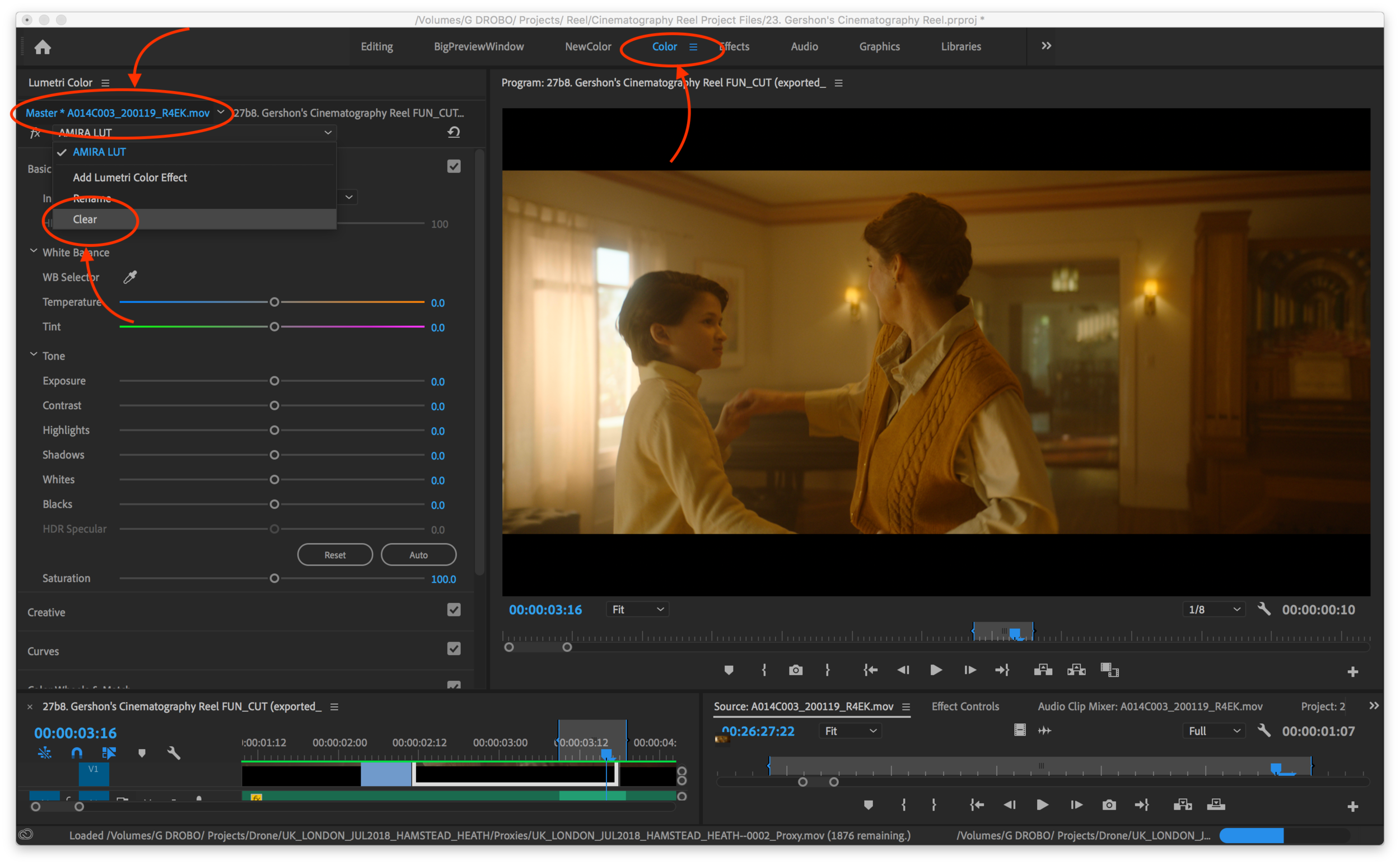Toggle comparison view in Program monitor
The width and height of the screenshot is (1400, 865).
(x=1109, y=670)
